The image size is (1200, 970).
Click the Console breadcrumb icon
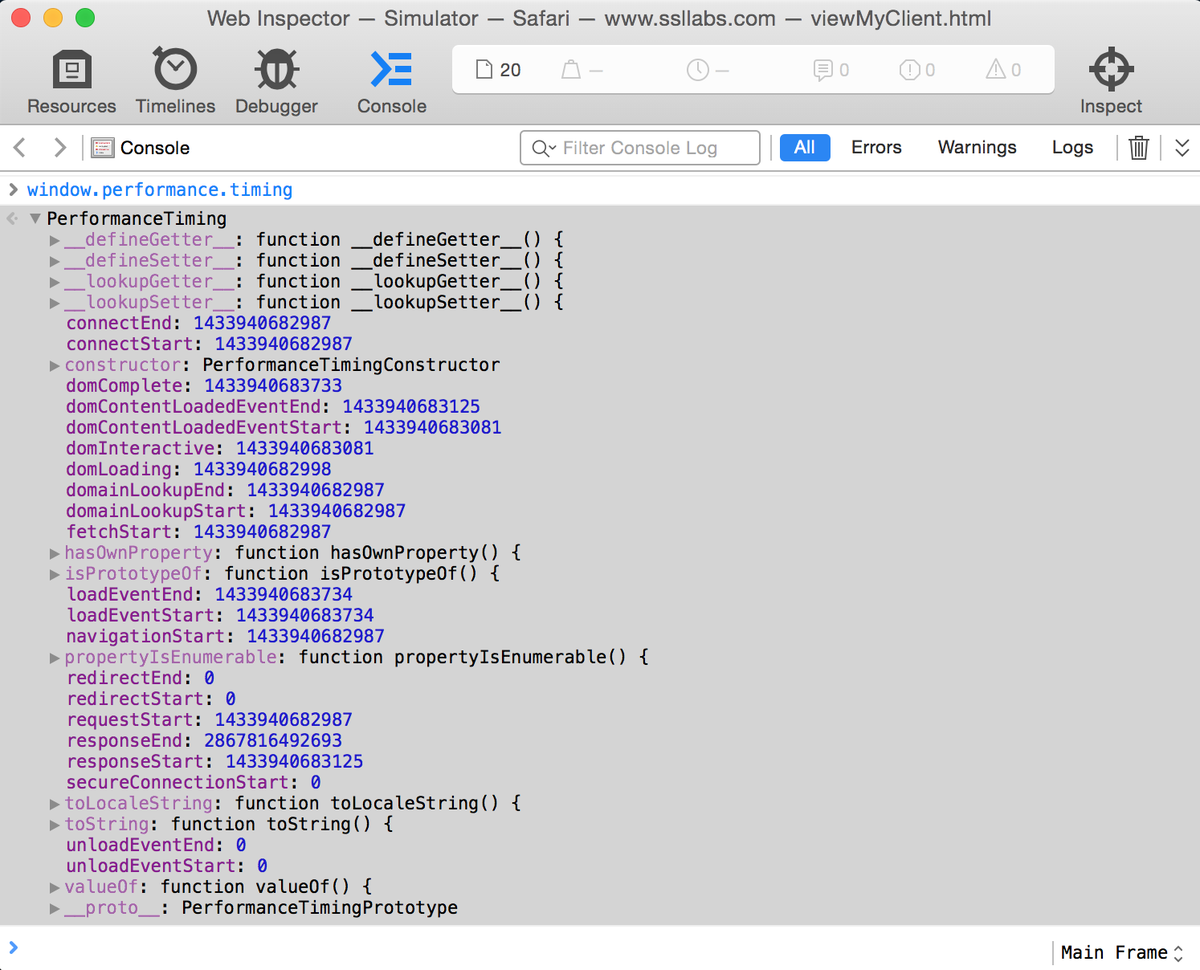tap(102, 148)
